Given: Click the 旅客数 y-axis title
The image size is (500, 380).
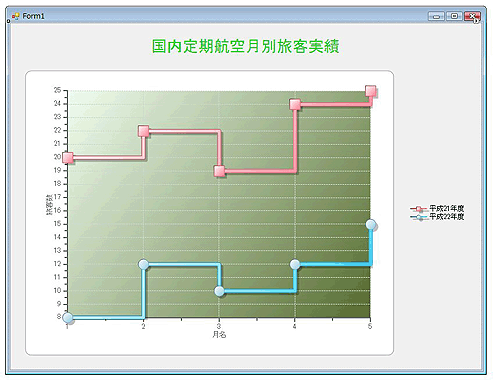Looking at the screenshot, I should [x=49, y=204].
